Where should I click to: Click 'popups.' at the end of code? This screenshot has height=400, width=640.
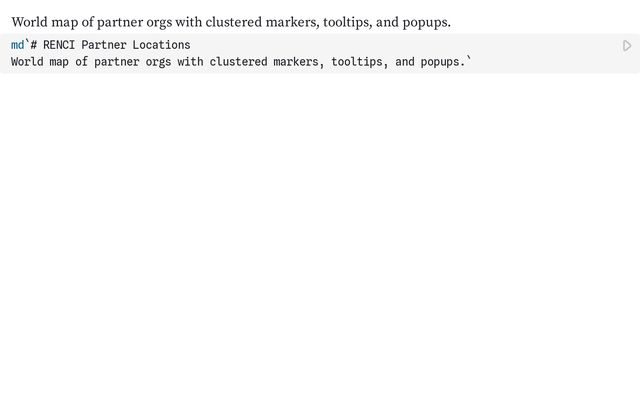click(443, 62)
